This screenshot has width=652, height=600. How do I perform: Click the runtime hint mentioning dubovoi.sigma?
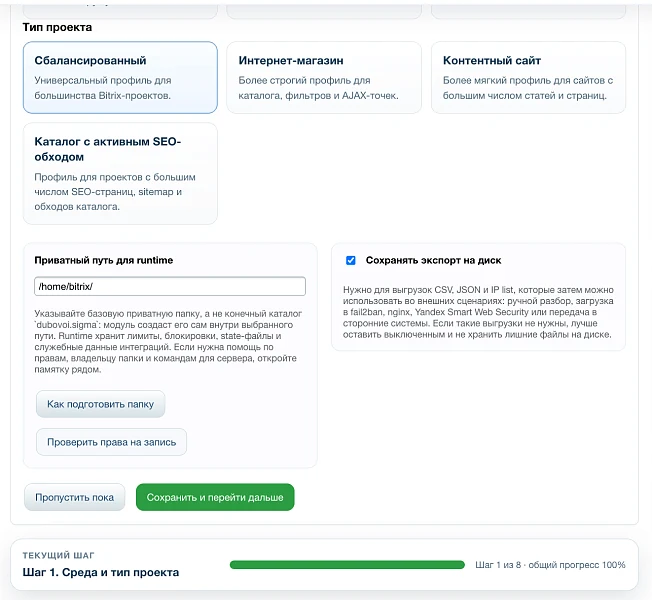click(168, 341)
